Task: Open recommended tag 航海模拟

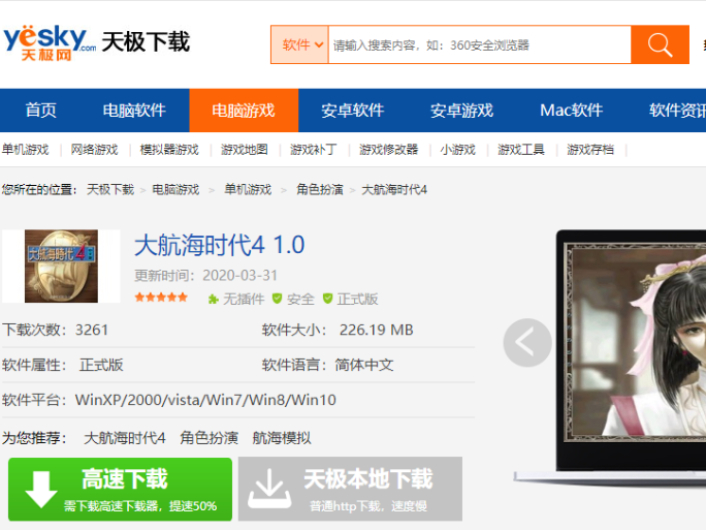Action: [x=281, y=438]
